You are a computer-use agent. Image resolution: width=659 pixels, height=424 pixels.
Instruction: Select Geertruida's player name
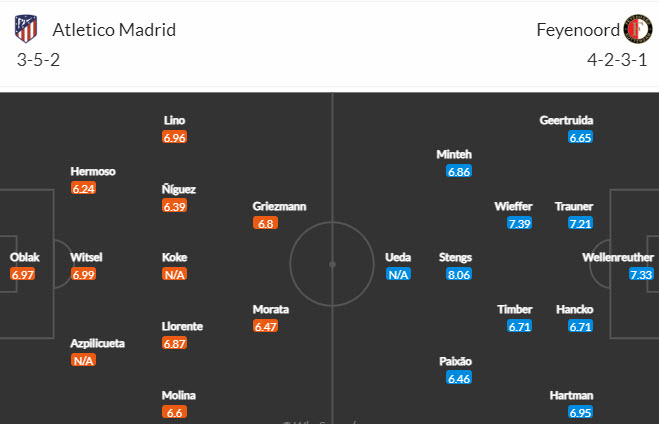click(x=567, y=120)
